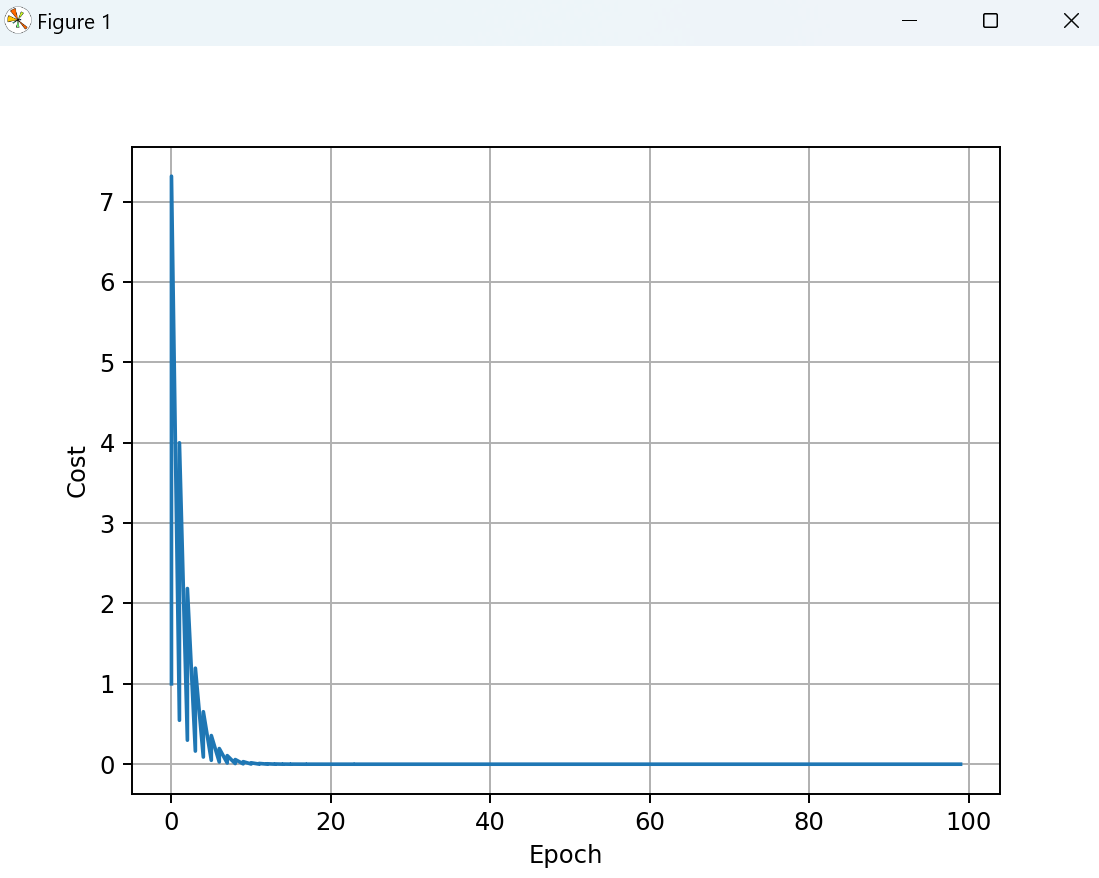Click the x-axis tick label 20
The height and width of the screenshot is (878, 1099).
point(330,821)
